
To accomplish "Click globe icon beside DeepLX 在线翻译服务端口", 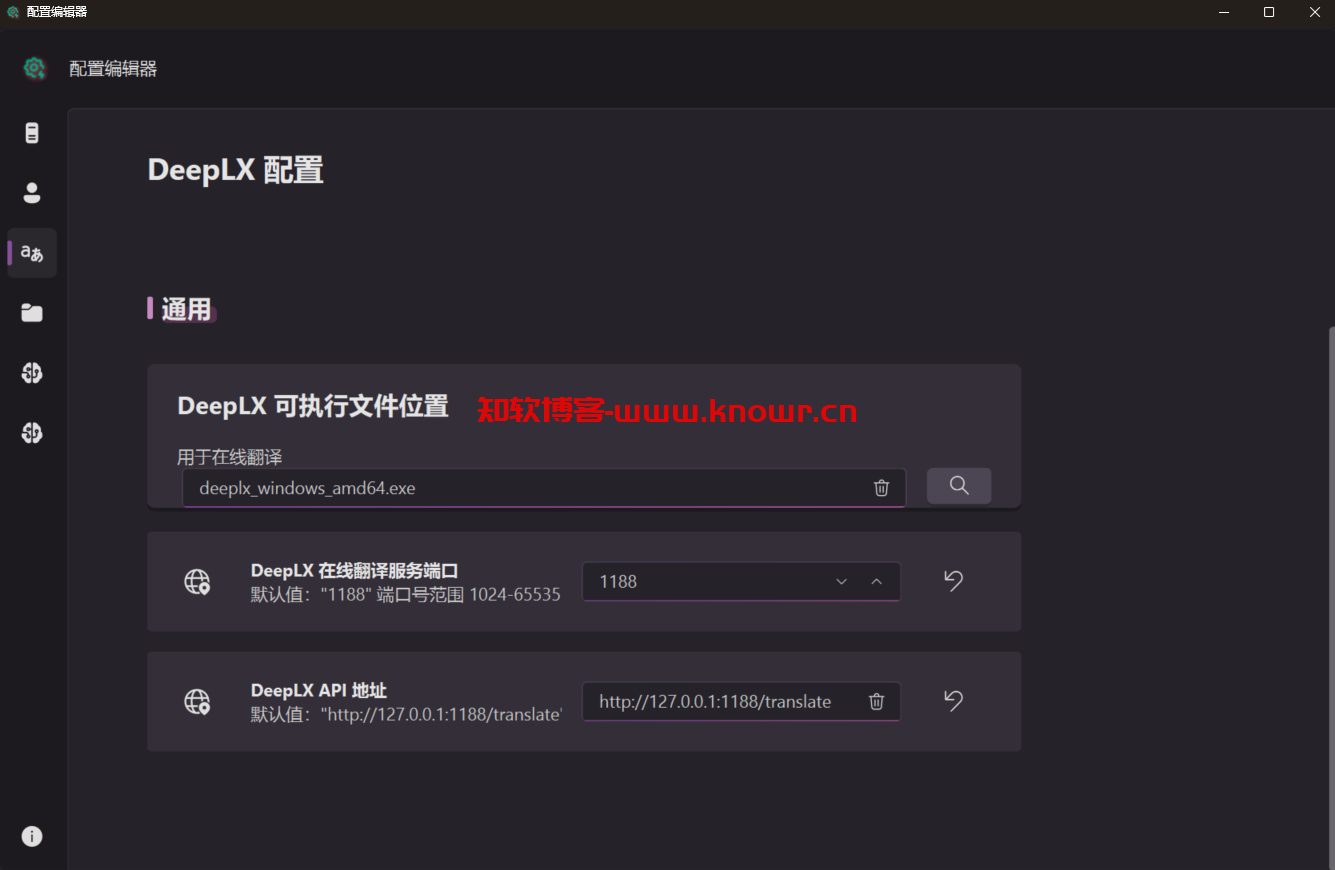I will 197,582.
